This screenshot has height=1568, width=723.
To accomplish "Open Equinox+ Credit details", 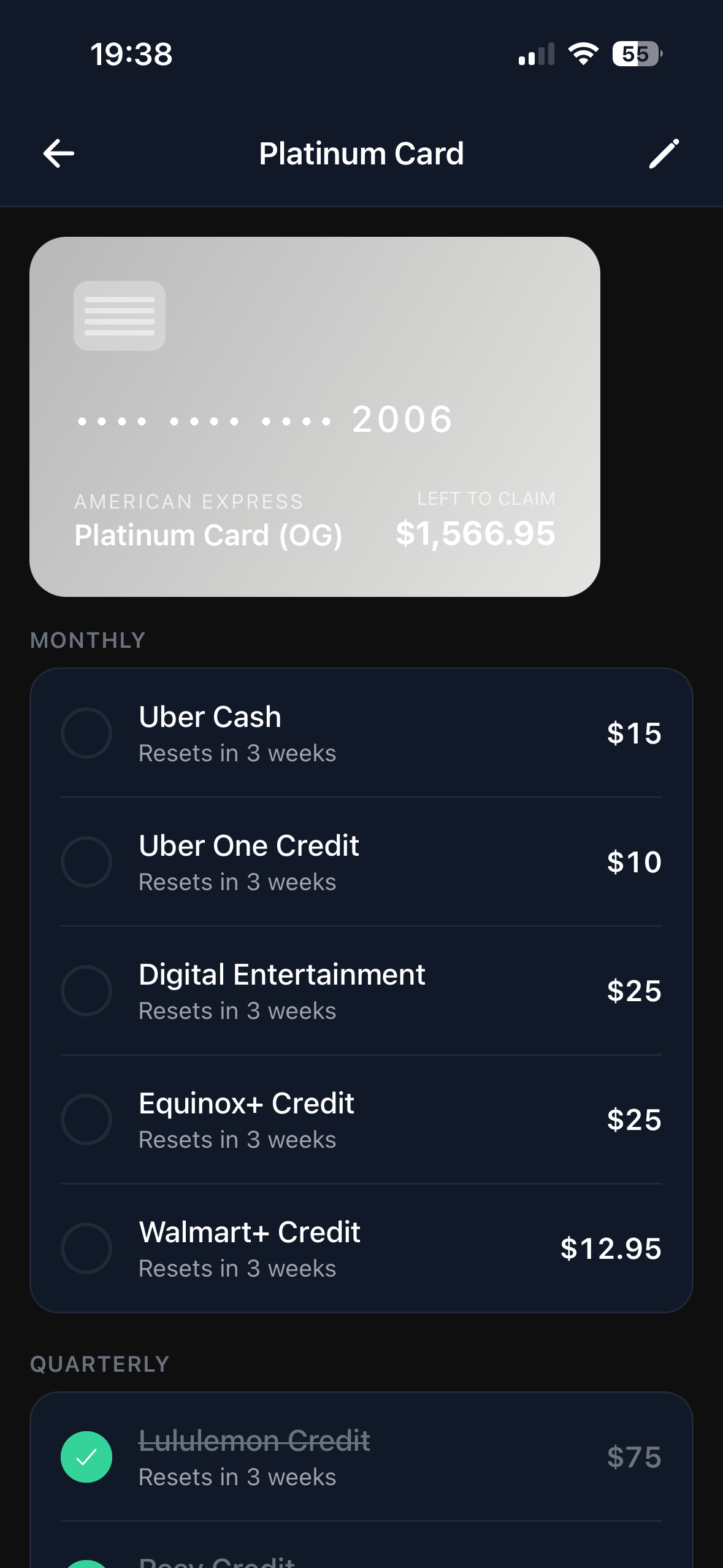I will (x=247, y=1103).
